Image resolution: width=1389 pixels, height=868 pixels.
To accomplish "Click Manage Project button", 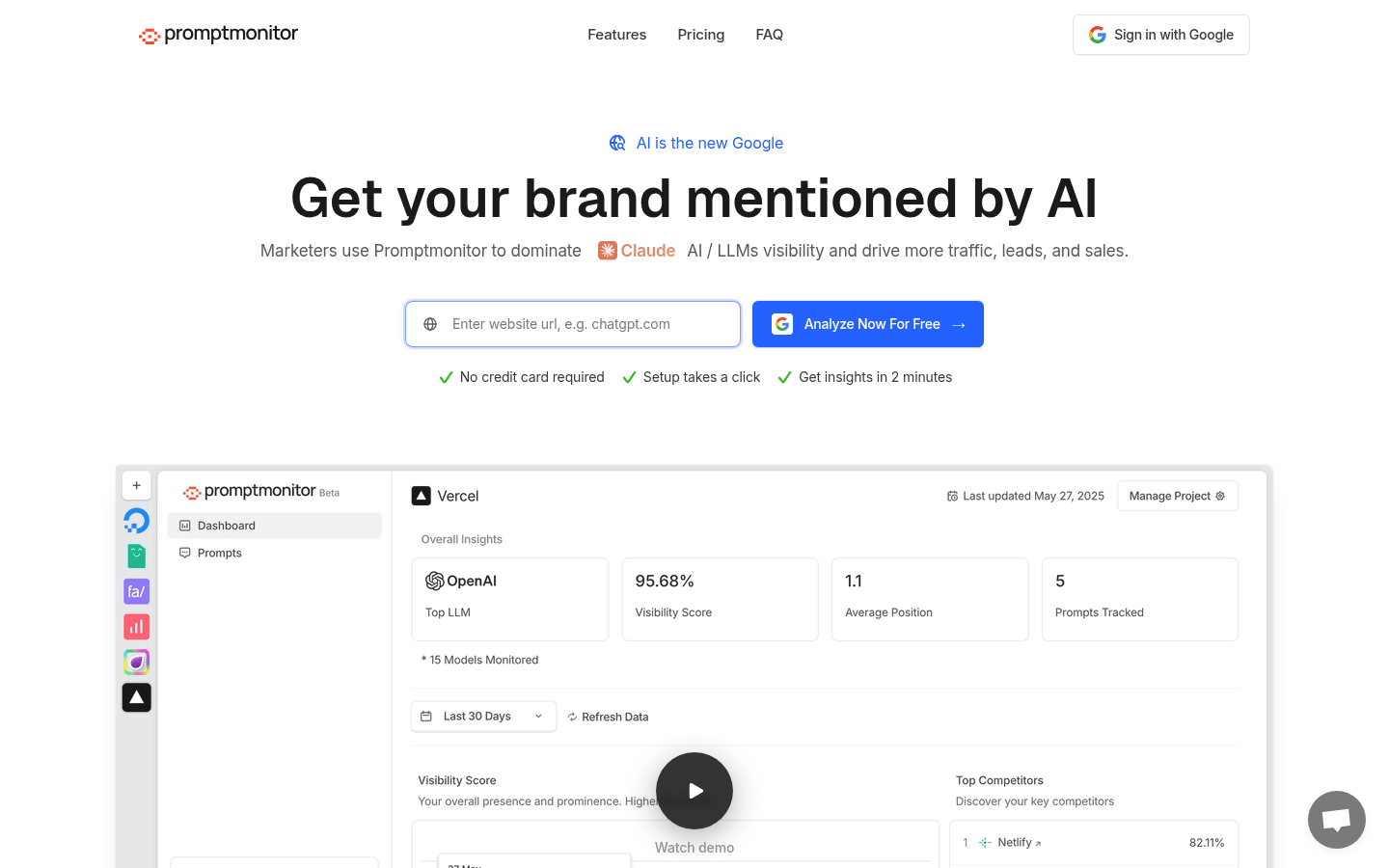I will [x=1178, y=496].
